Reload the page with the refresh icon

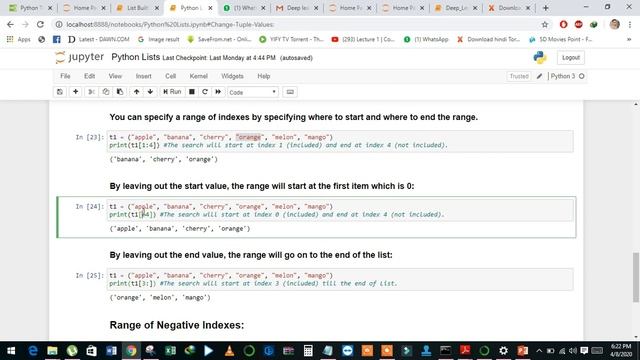tap(40, 24)
